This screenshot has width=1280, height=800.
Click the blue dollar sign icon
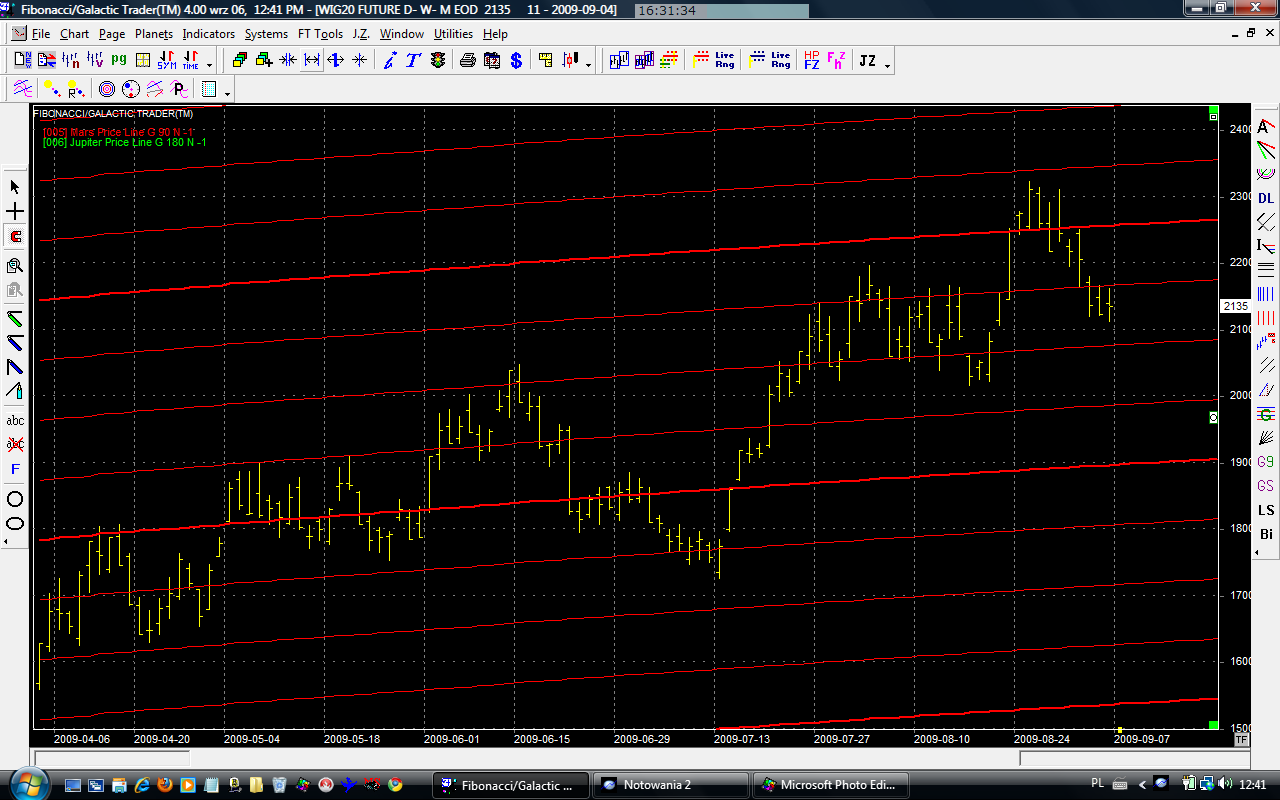(x=516, y=61)
